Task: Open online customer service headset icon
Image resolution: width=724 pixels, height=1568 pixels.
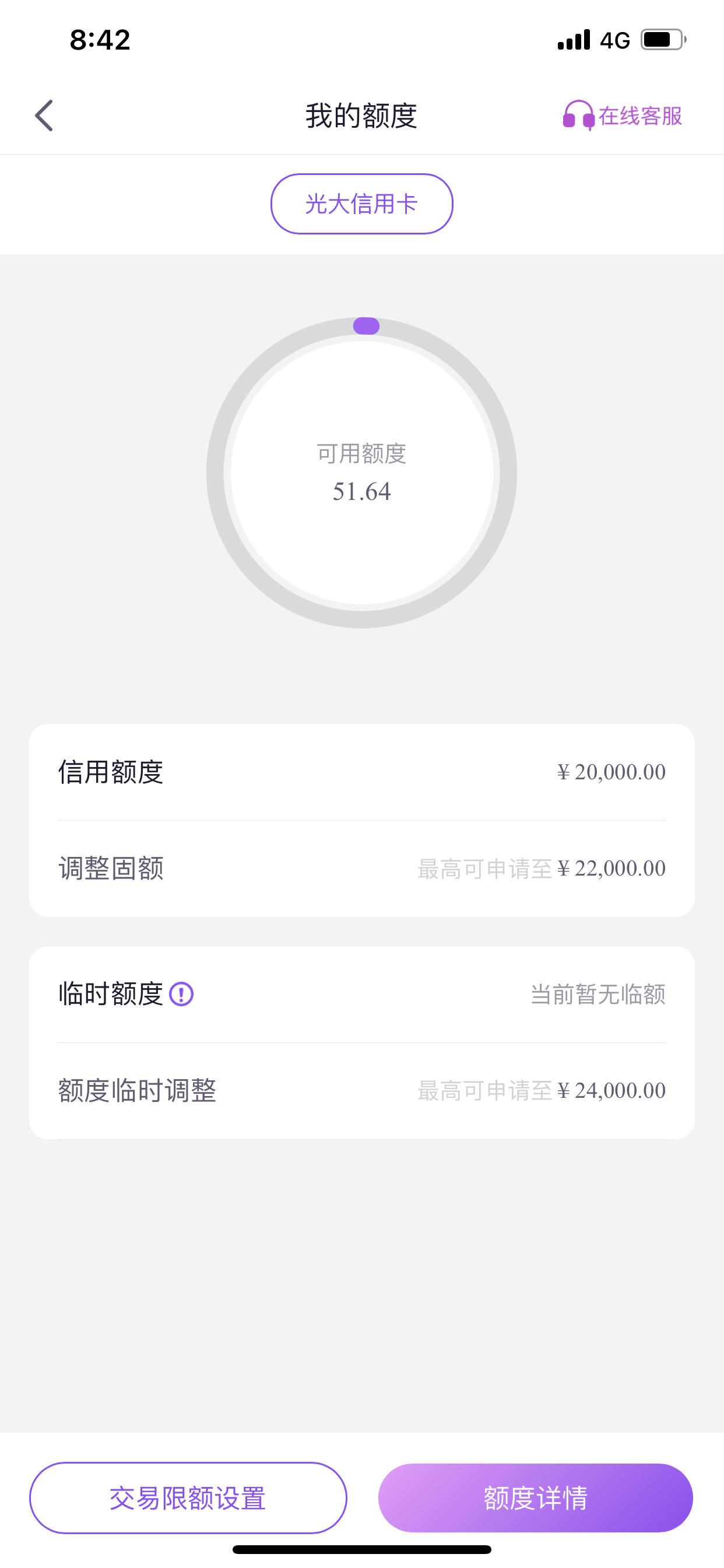Action: point(578,115)
